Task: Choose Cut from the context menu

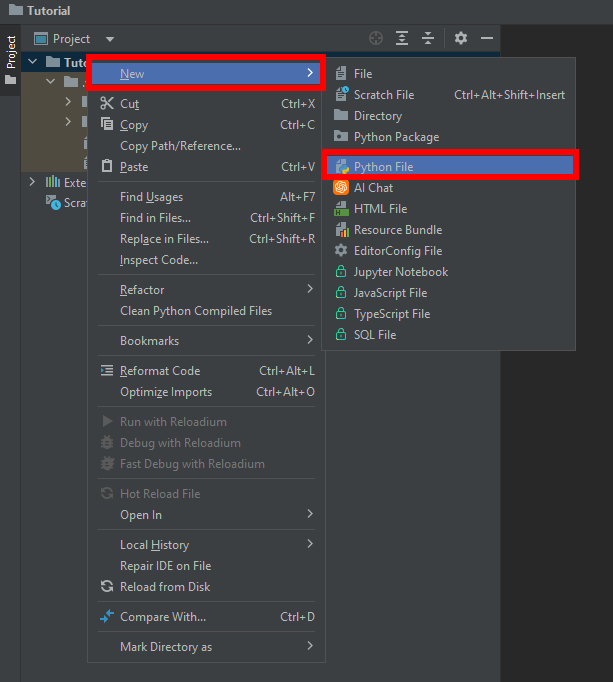Action: click(x=206, y=104)
